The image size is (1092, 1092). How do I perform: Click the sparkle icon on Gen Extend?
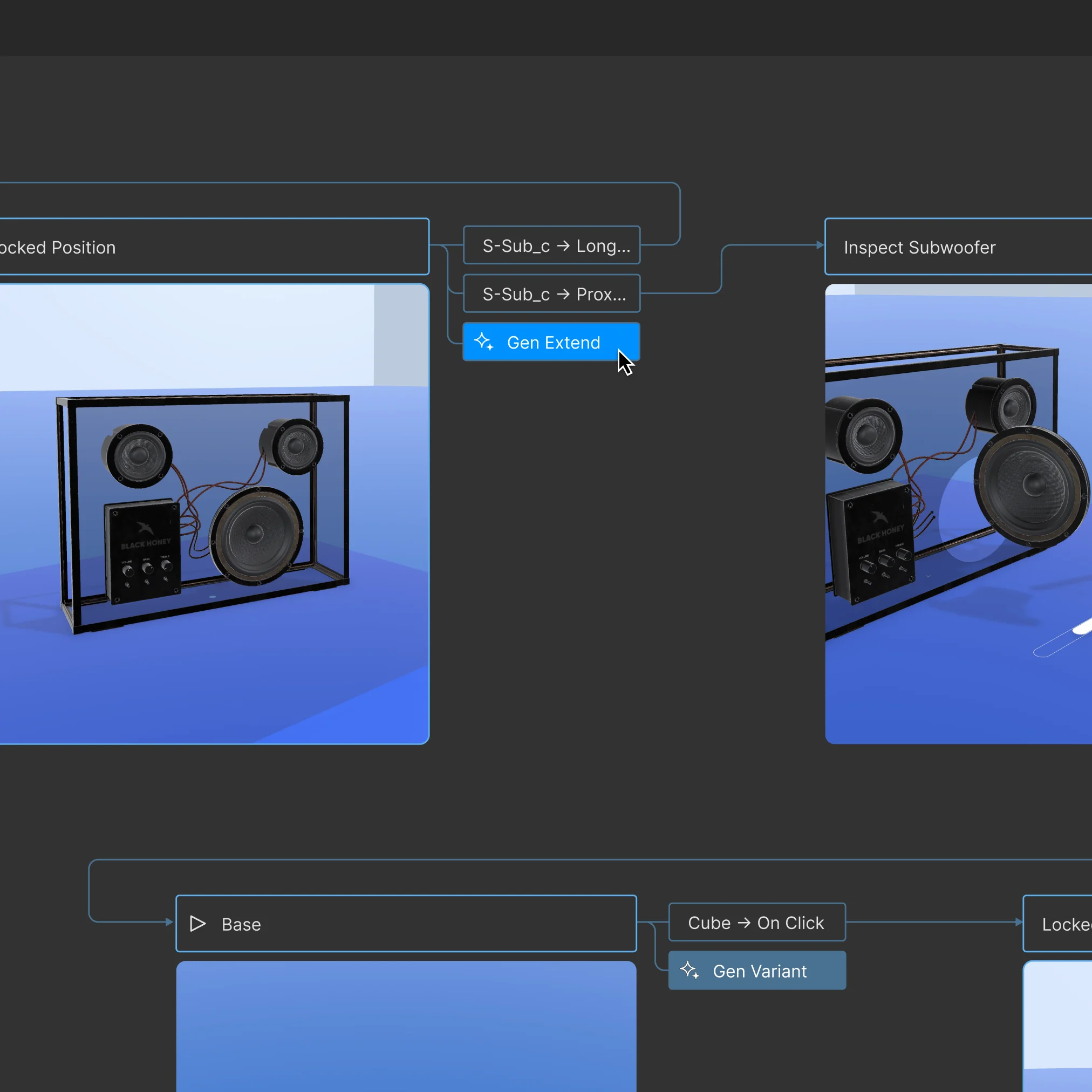(484, 342)
